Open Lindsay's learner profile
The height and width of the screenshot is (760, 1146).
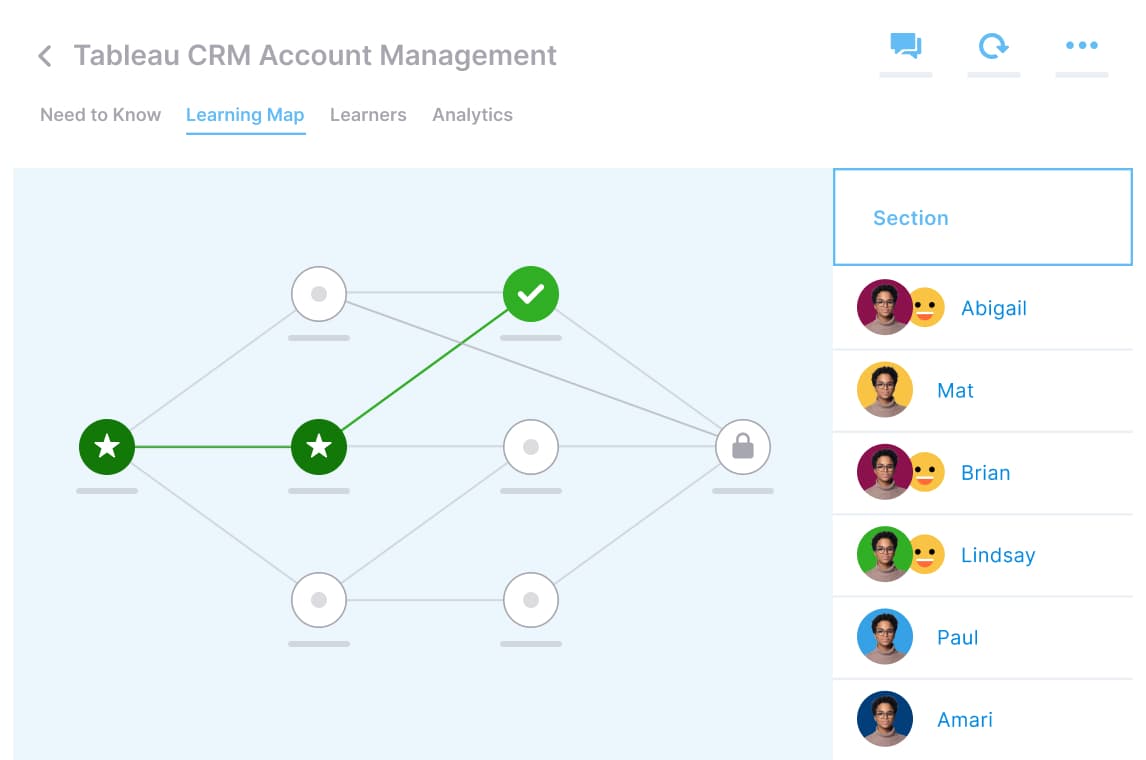(998, 555)
